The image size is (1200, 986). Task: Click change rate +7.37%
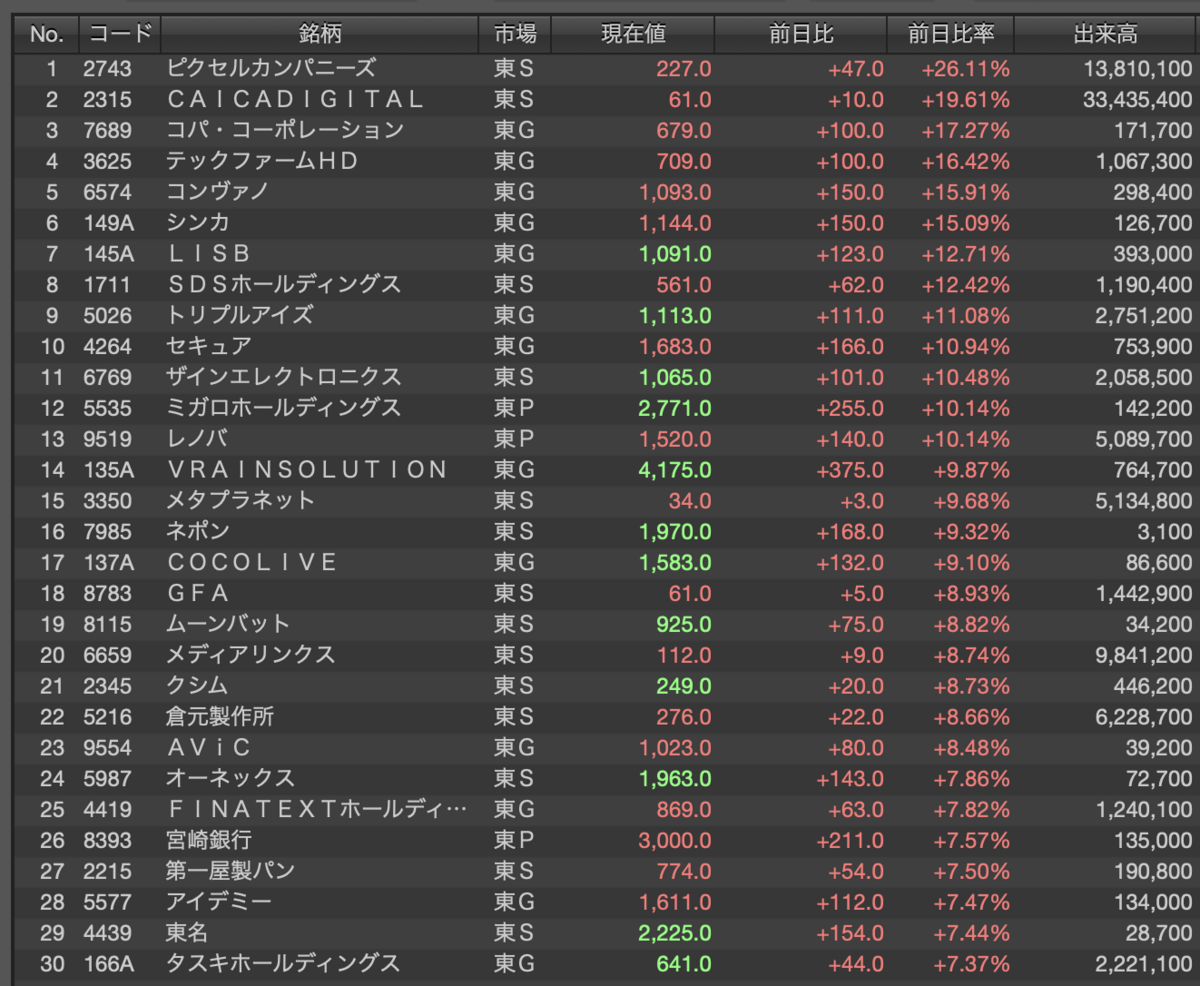[972, 964]
